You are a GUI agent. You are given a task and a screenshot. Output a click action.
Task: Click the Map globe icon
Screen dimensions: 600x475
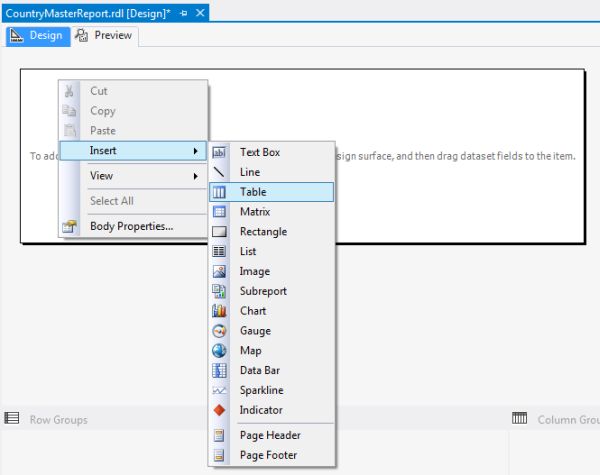(x=219, y=351)
